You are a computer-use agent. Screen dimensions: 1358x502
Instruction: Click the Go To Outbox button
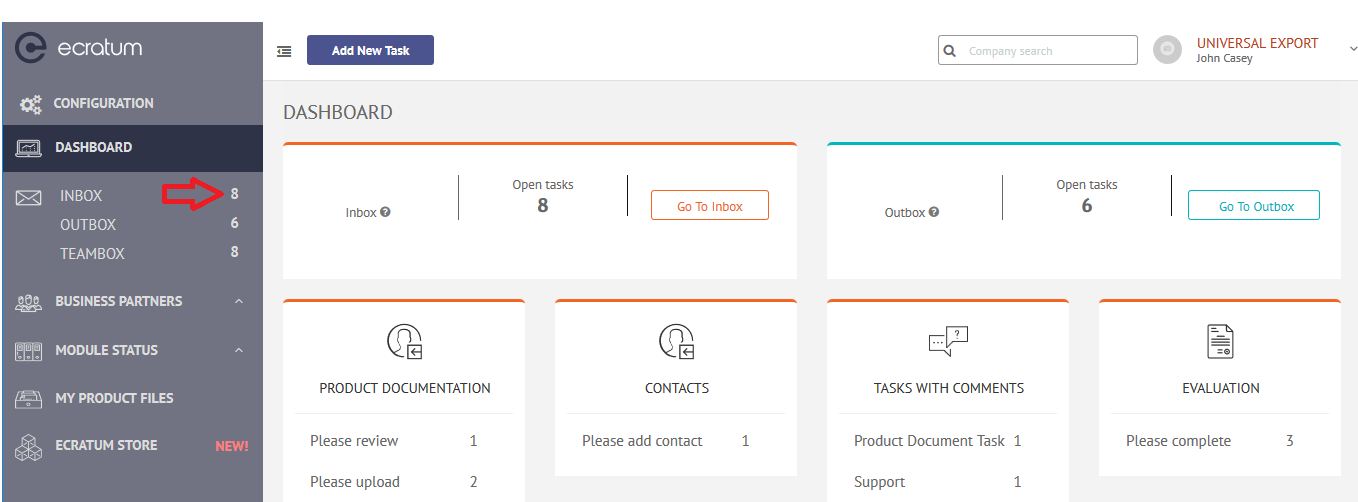coord(1254,205)
